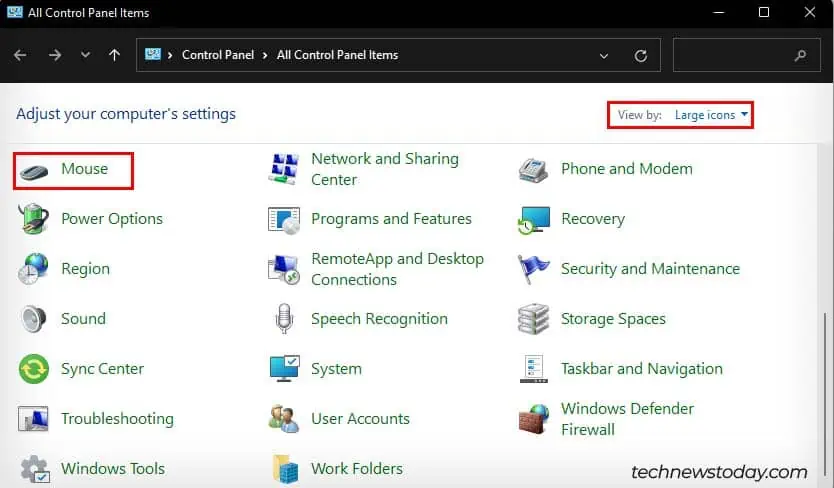
Task: Click the Speech Recognition microphone icon
Action: [284, 319]
